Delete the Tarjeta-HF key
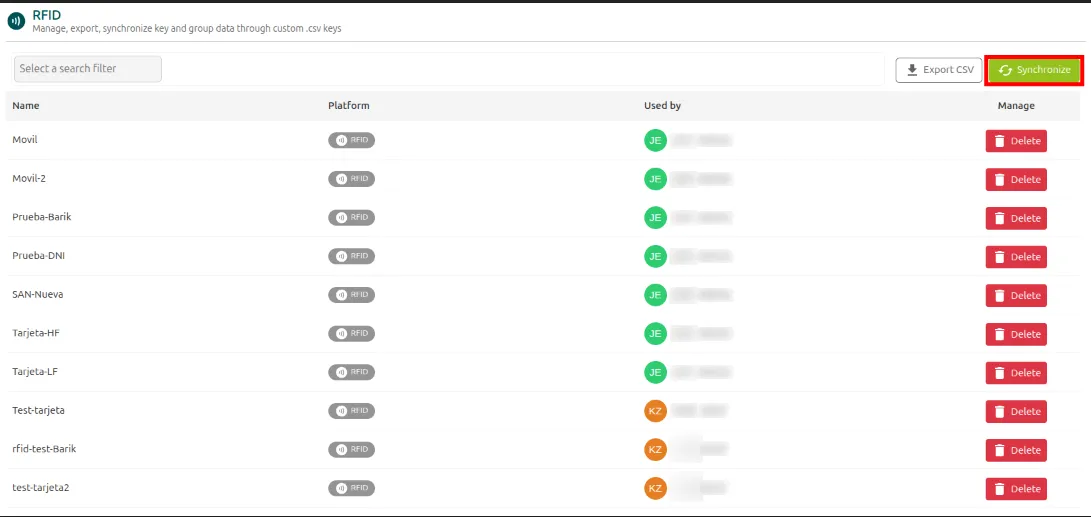 click(x=1016, y=334)
